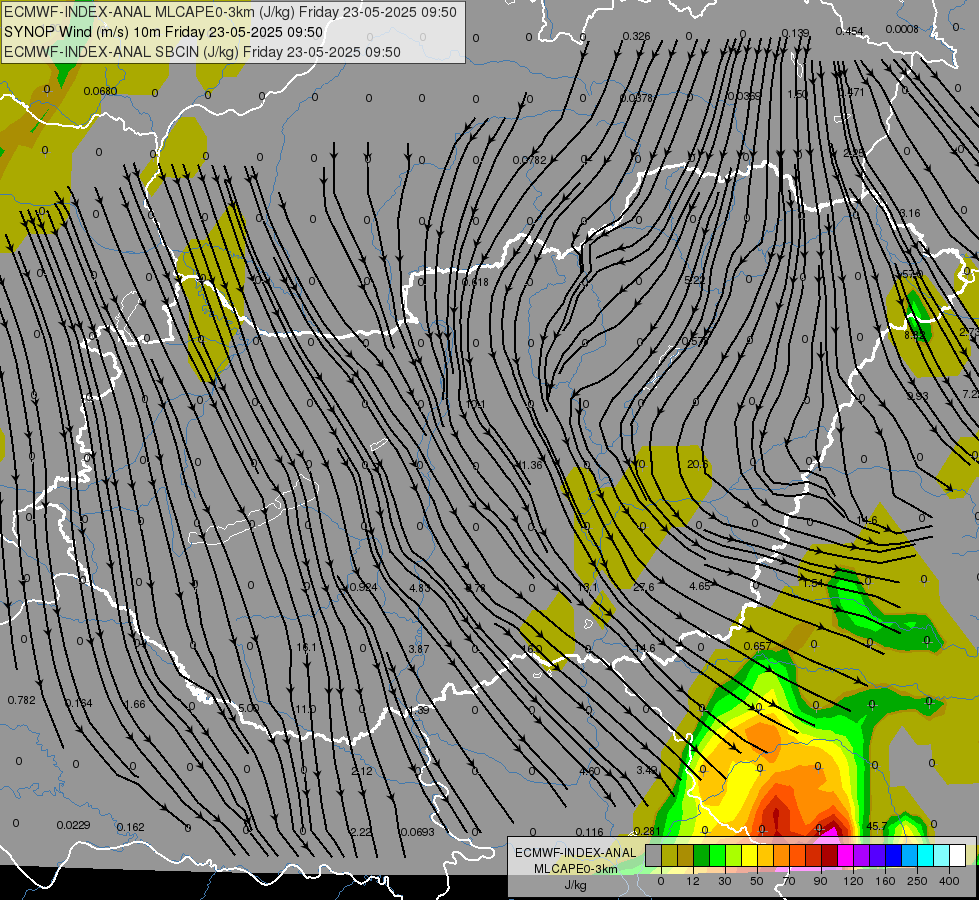Click the map value 0.0680
The image size is (979, 900).
(x=101, y=91)
